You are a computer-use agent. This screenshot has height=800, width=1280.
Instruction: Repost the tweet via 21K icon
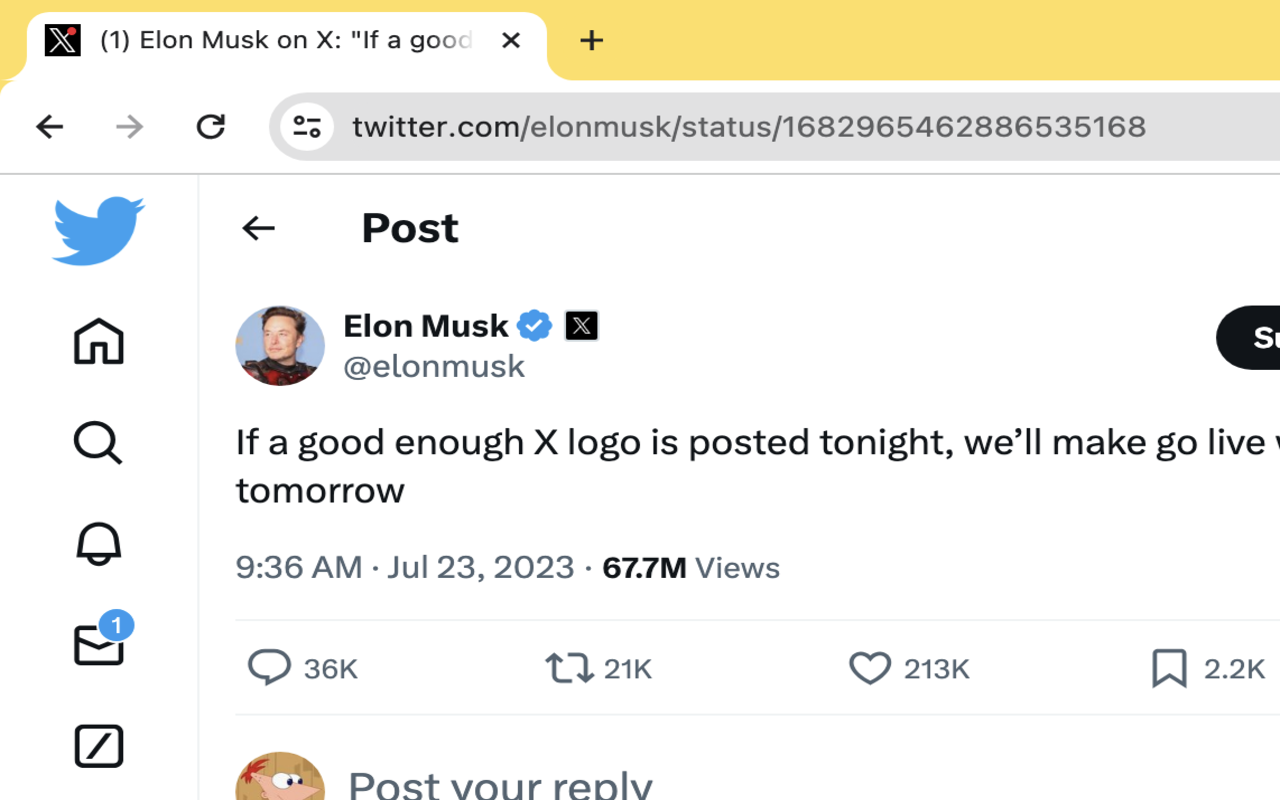click(569, 667)
